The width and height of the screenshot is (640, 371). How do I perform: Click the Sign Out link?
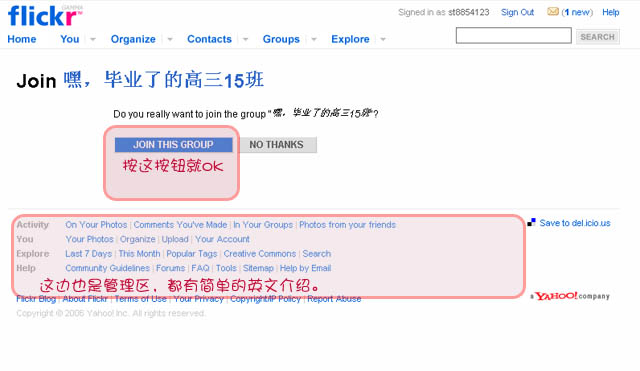(518, 12)
